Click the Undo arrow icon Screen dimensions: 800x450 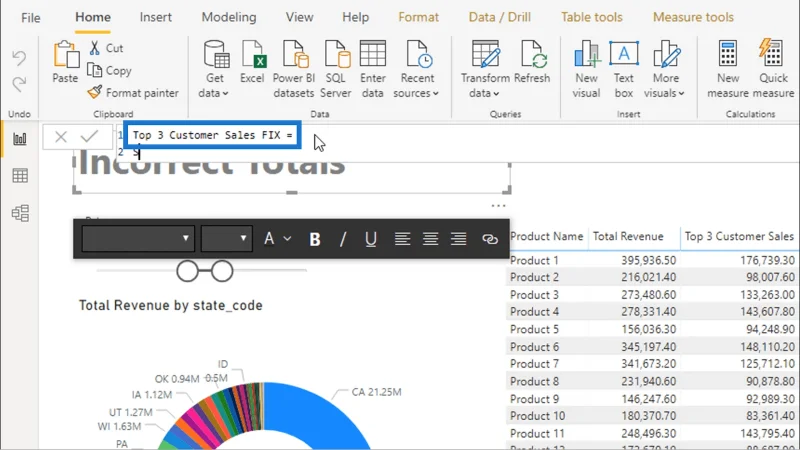[19, 58]
